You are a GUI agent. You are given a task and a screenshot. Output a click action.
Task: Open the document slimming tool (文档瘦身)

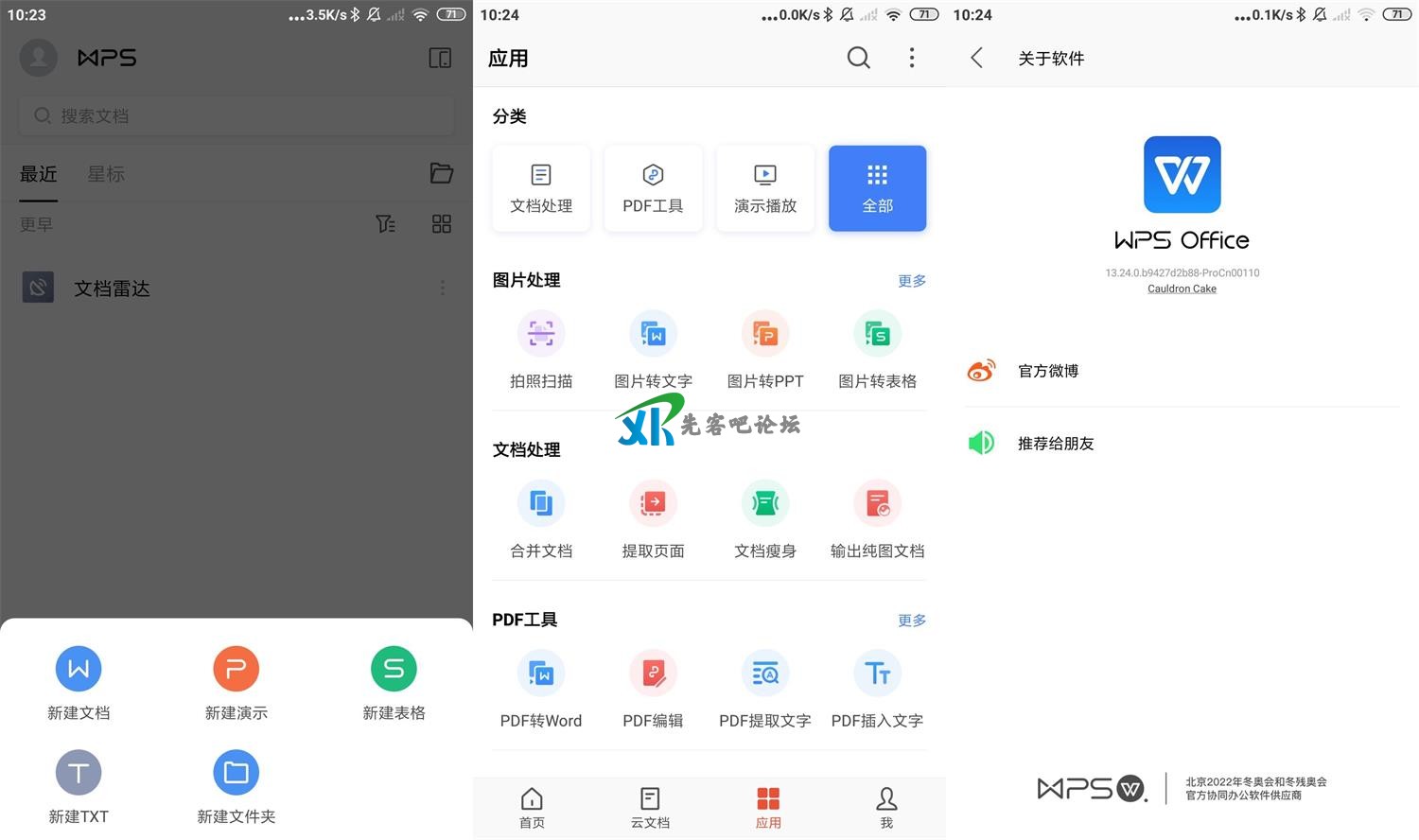click(765, 504)
